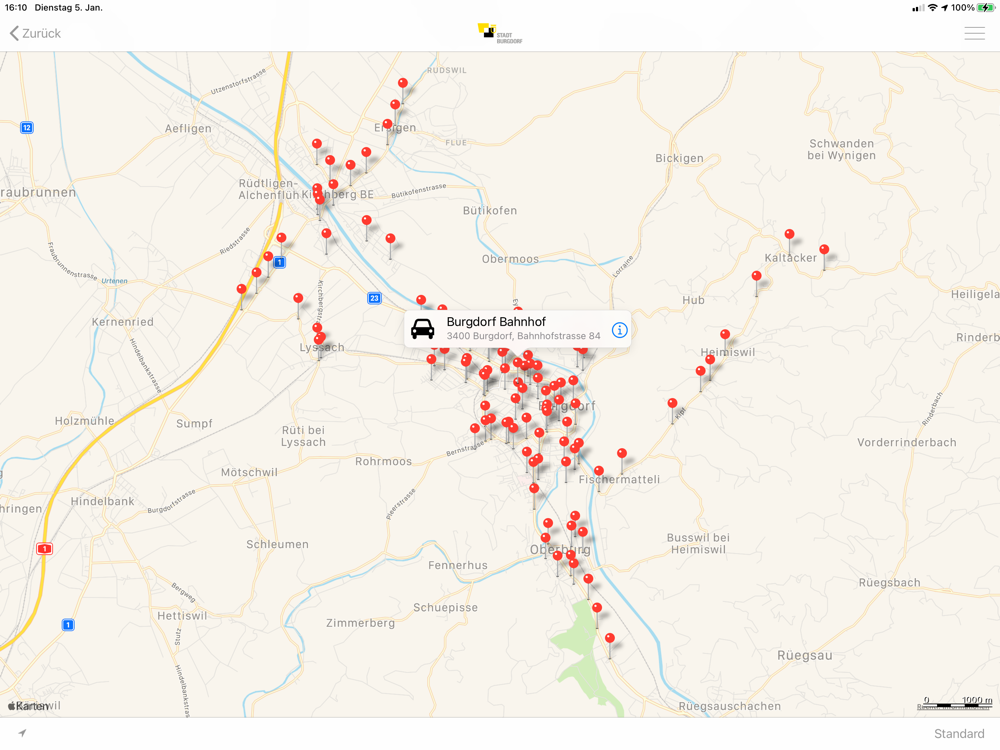Tap the pin left of Kirchbergstrasse near Lyssach

point(298,298)
